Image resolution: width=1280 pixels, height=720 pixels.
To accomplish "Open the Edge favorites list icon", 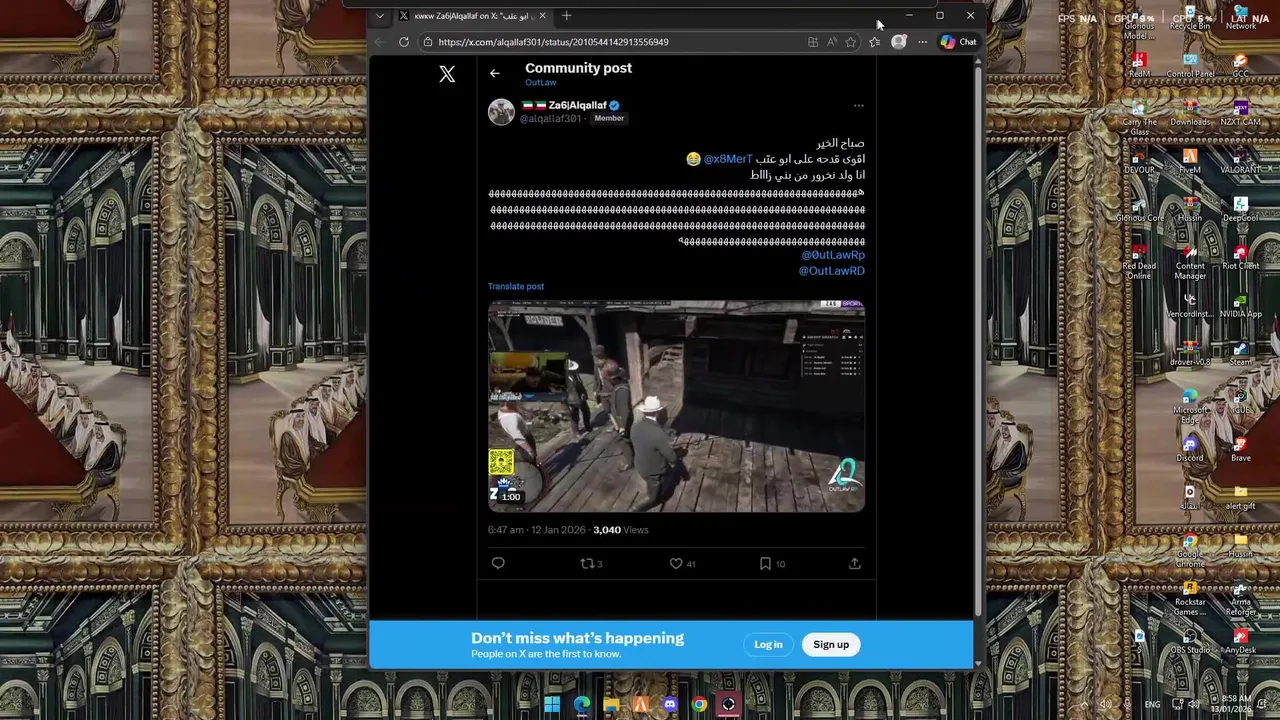I will [875, 42].
